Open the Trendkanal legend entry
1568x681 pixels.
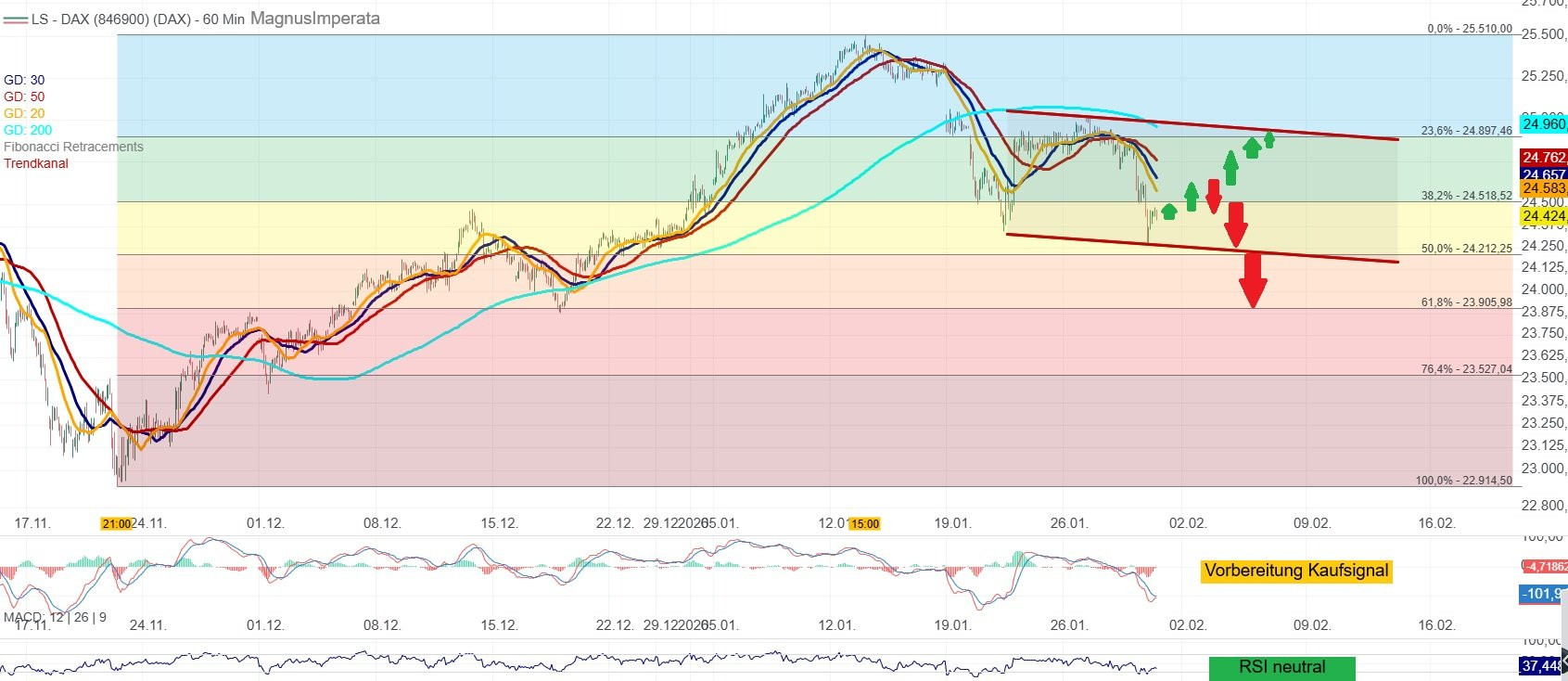tap(35, 163)
